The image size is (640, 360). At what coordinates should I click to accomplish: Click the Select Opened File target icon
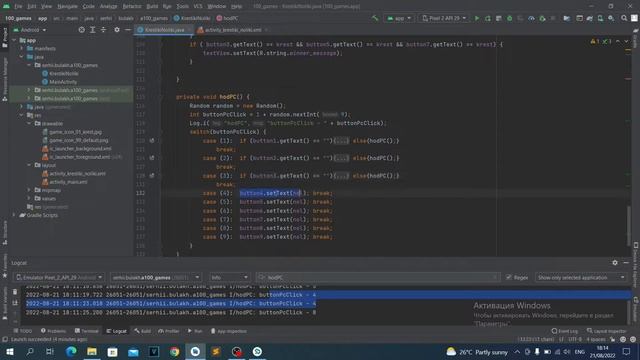(82, 30)
